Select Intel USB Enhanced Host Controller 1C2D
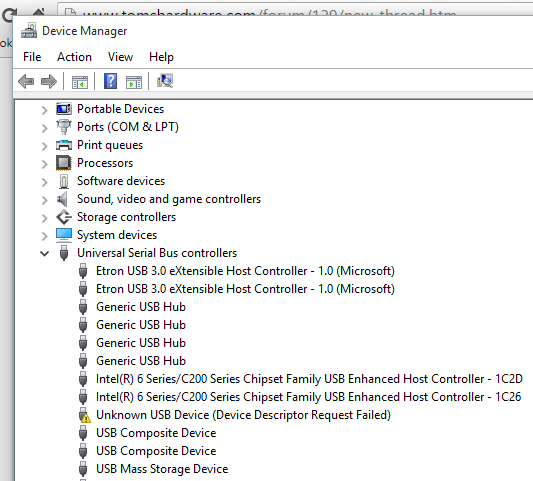The width and height of the screenshot is (533, 481). tap(309, 379)
